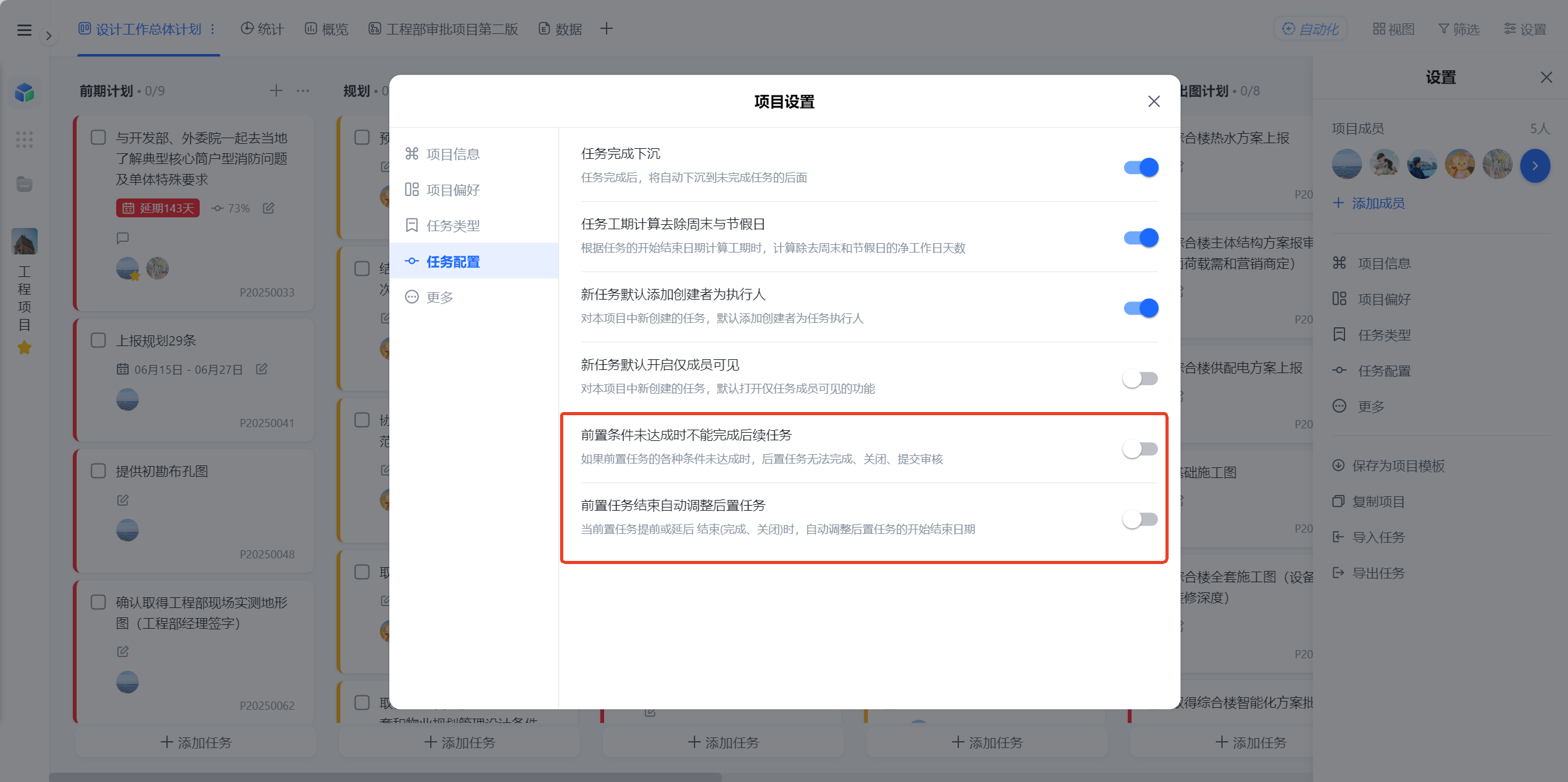
Task: Open the folder icon in left sidebar
Action: pyautogui.click(x=24, y=184)
